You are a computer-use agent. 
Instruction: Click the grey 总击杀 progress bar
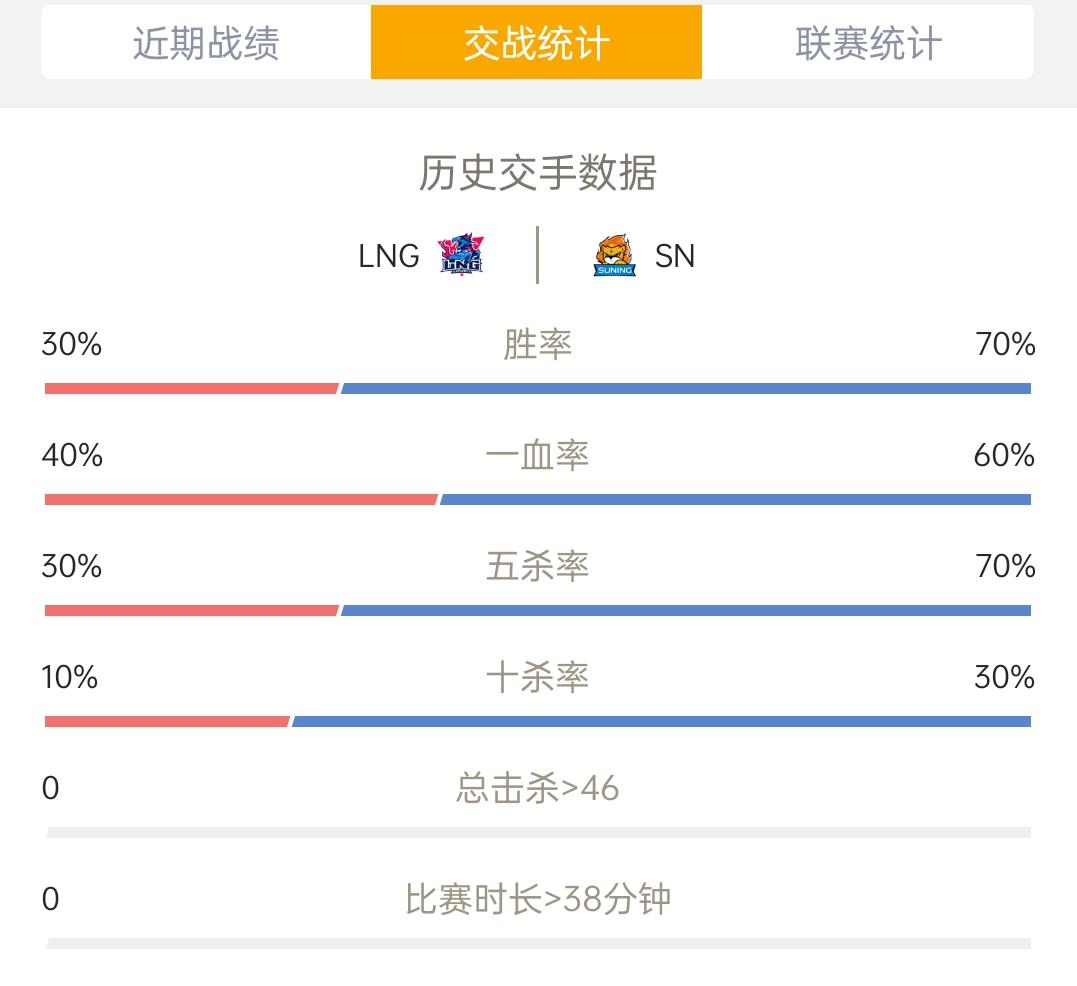(x=538, y=832)
